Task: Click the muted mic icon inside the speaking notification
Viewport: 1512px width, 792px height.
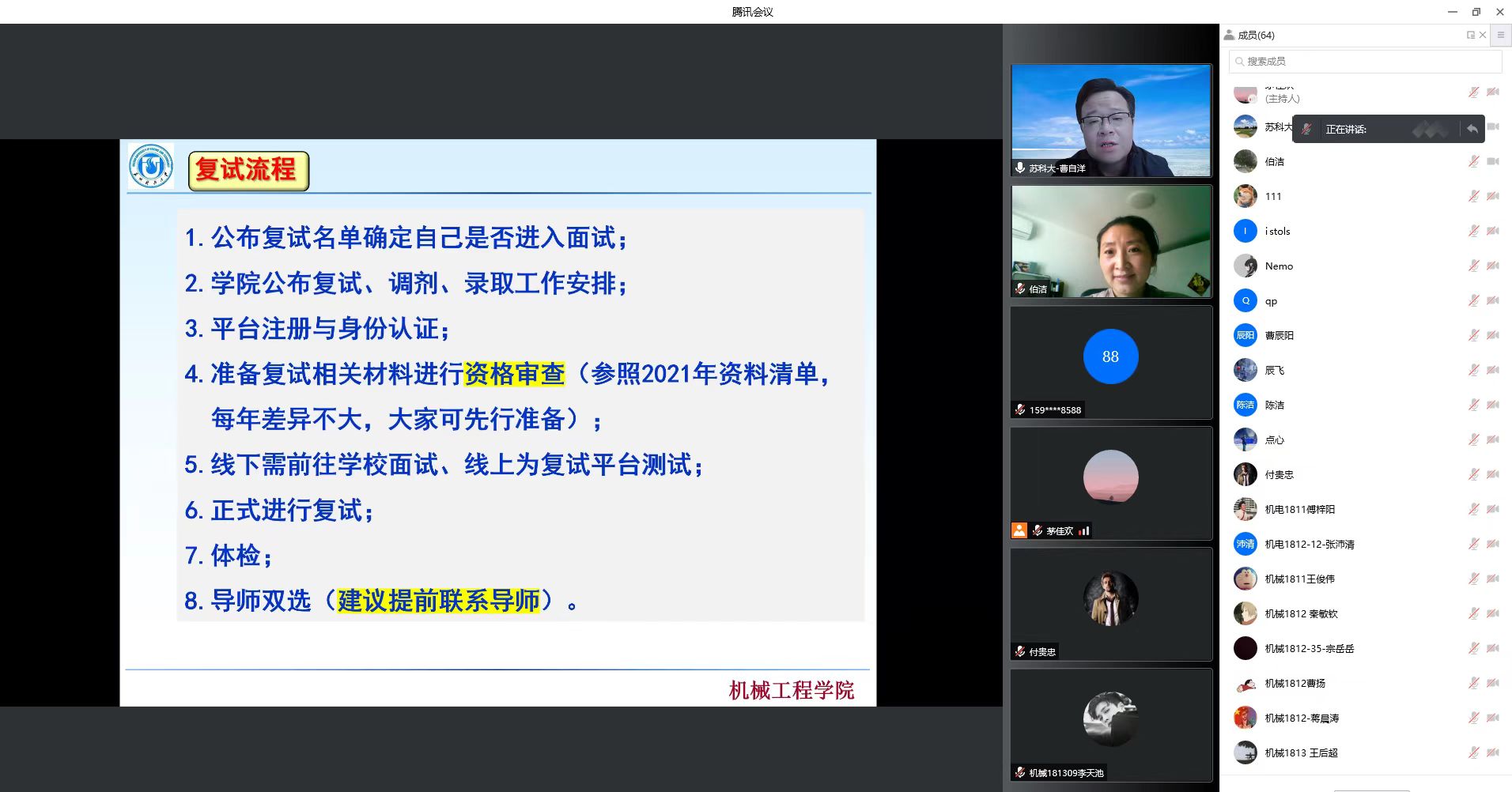Action: point(1307,128)
